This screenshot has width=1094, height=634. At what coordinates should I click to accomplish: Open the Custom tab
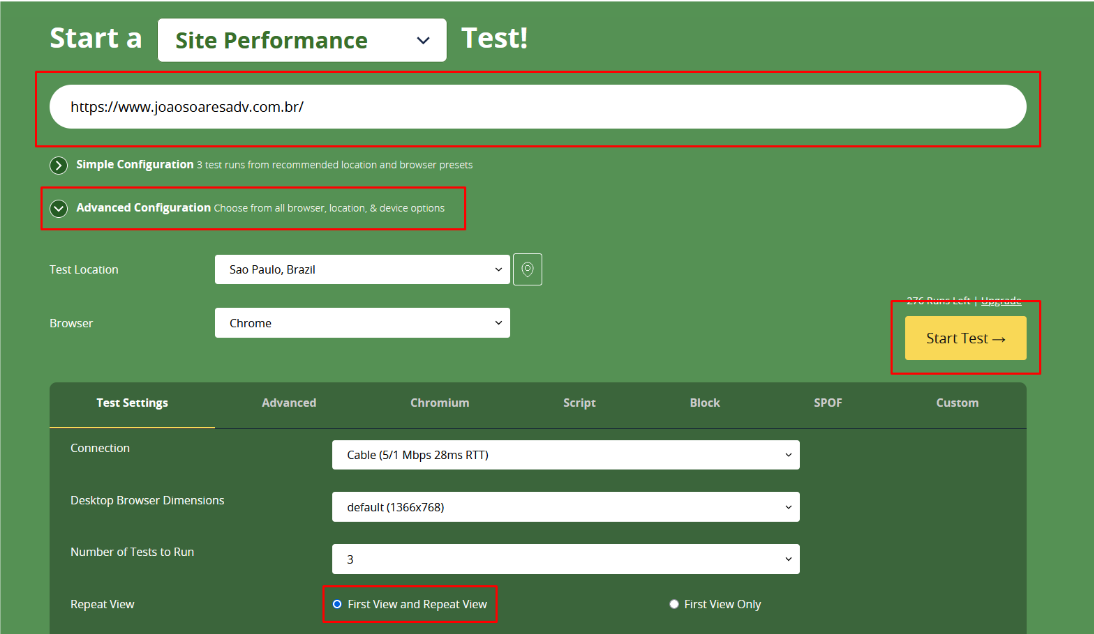[x=957, y=403]
